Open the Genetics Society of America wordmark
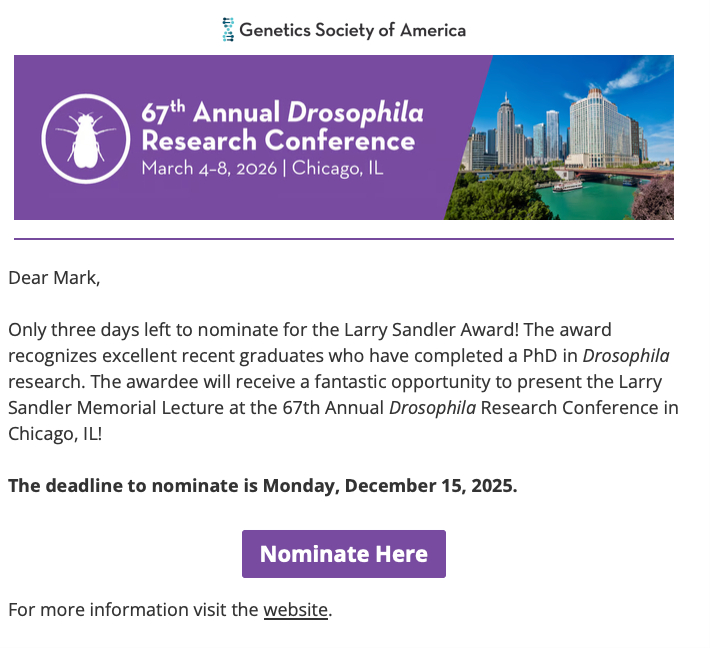The image size is (710, 648). [x=352, y=30]
